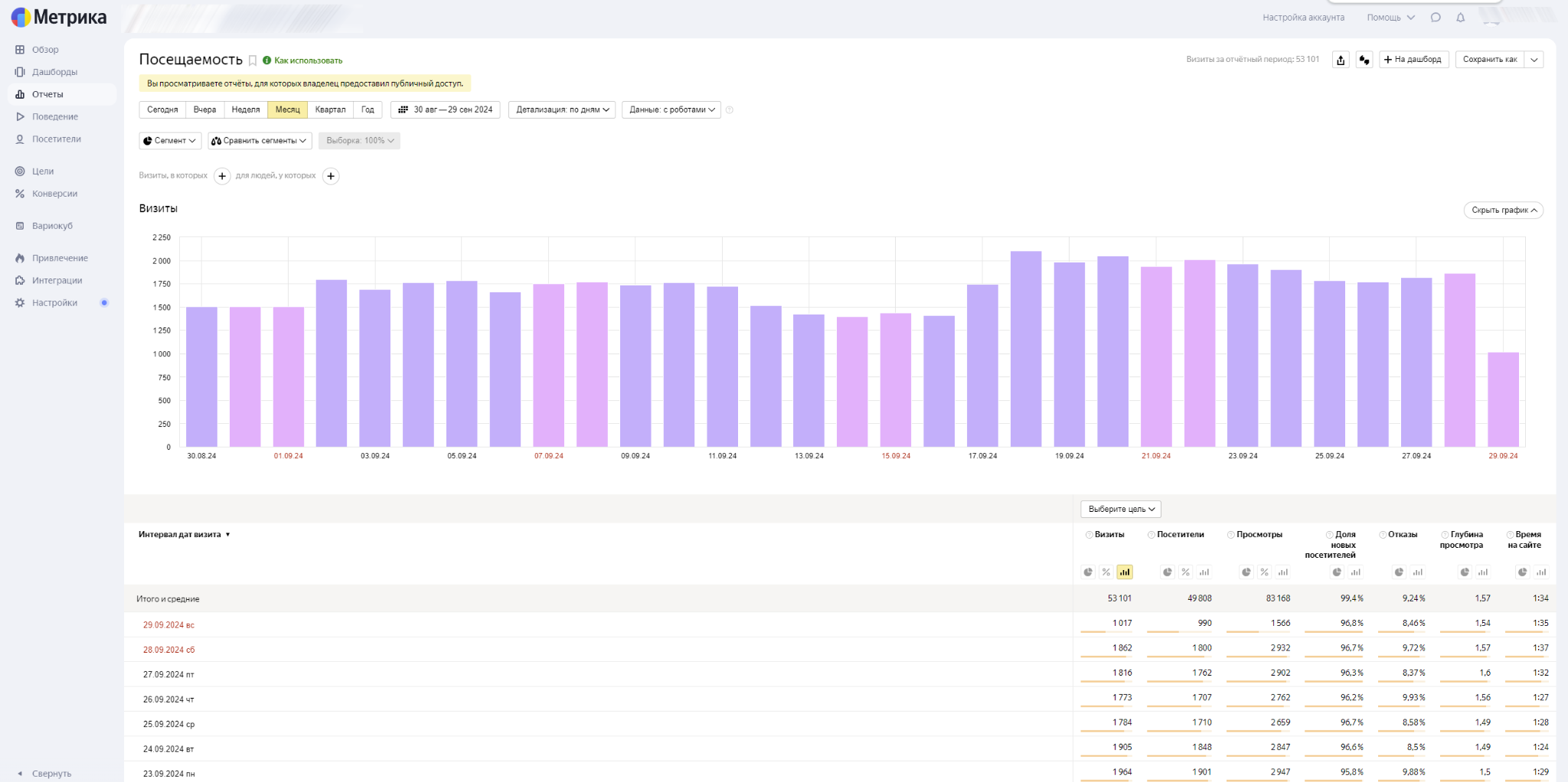Show pie chart for Визиты column
The width and height of the screenshot is (1568, 782).
[1088, 572]
